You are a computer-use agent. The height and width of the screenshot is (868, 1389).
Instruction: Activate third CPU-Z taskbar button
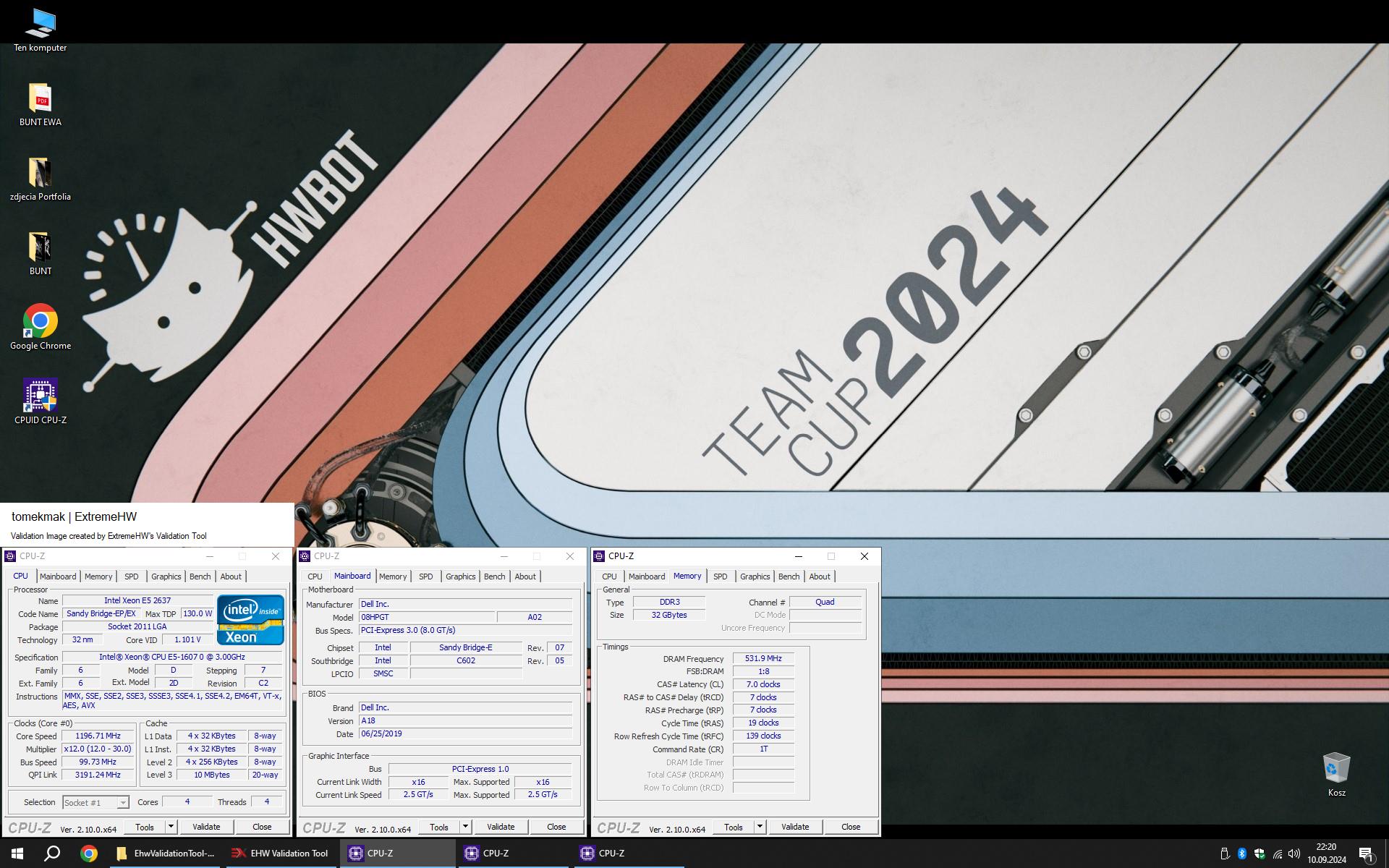629,854
